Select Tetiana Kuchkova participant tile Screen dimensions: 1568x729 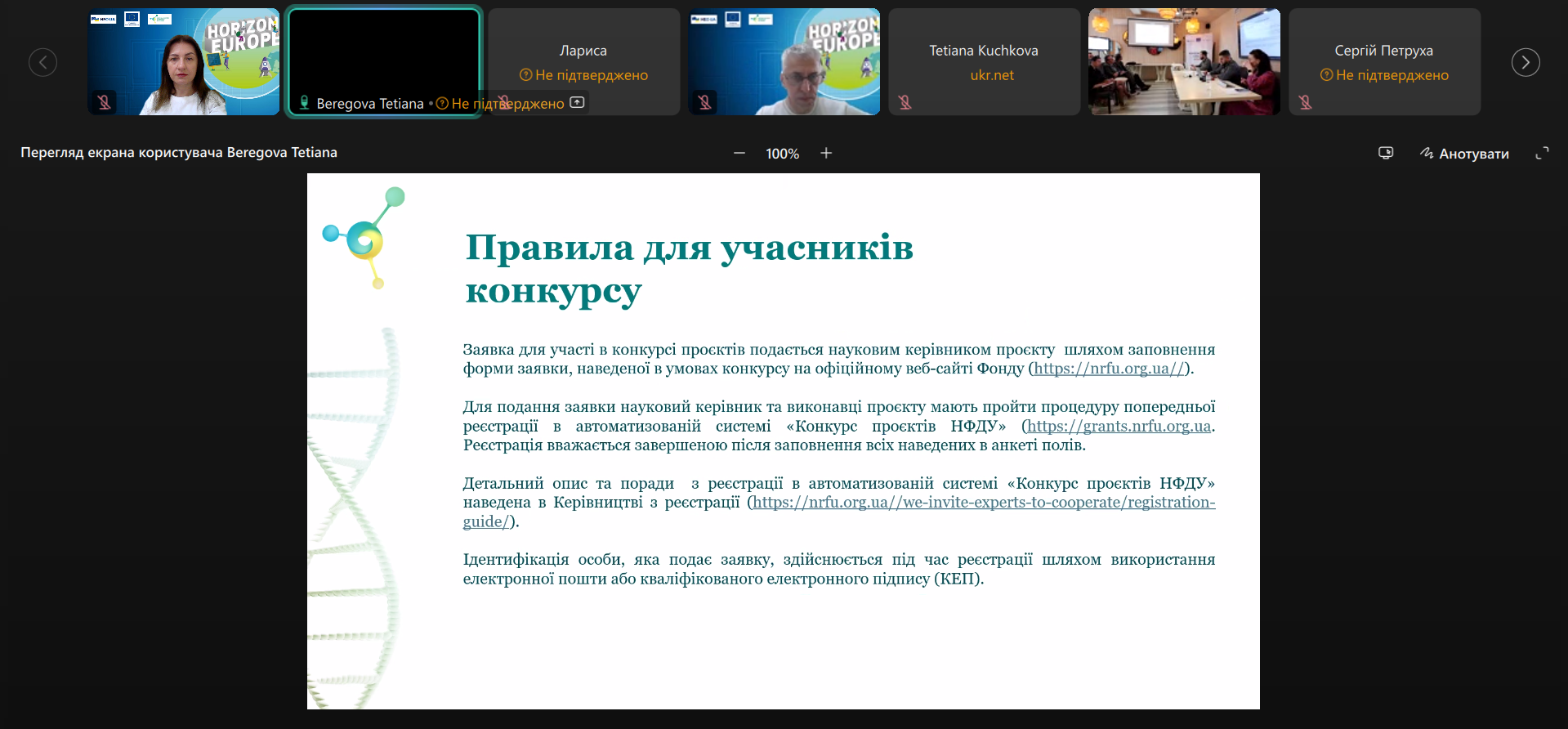pos(984,62)
